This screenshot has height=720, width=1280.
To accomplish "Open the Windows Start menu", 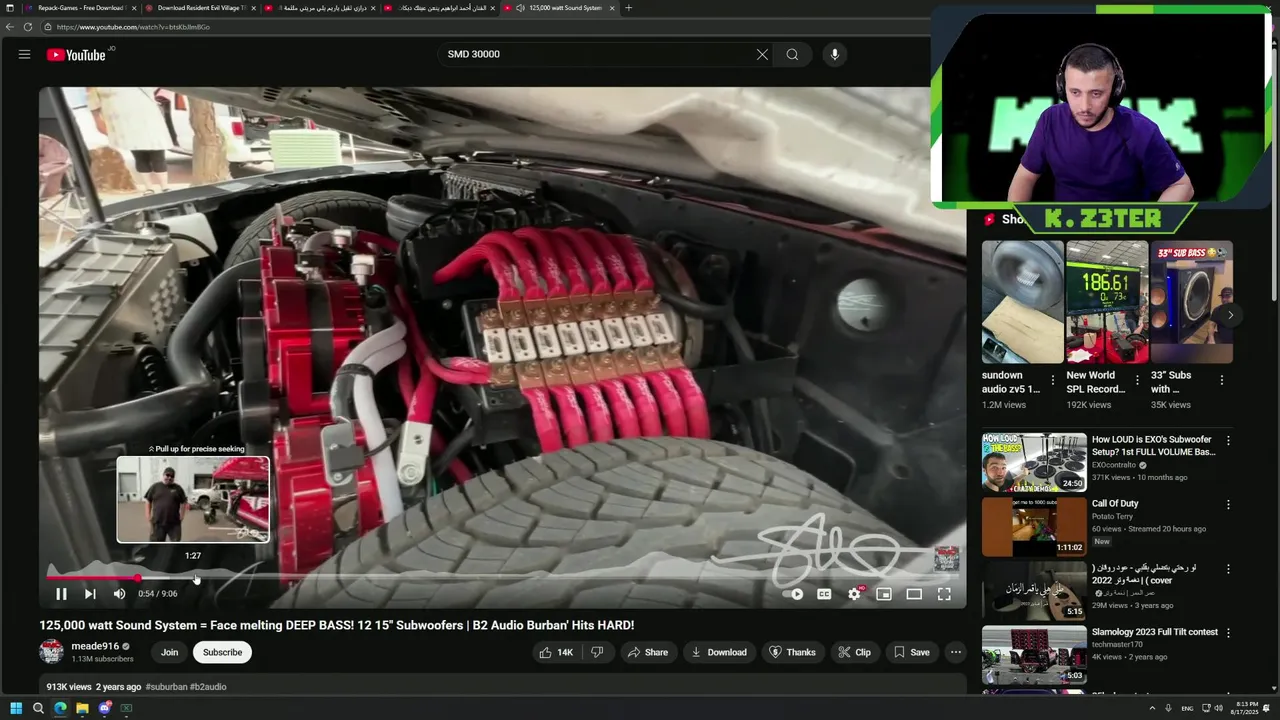I will 16,708.
